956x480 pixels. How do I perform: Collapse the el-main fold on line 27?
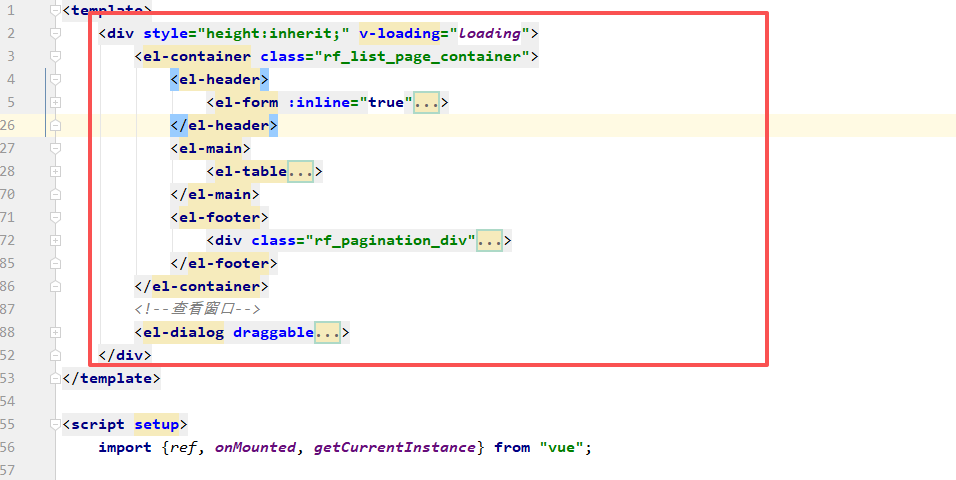56,148
